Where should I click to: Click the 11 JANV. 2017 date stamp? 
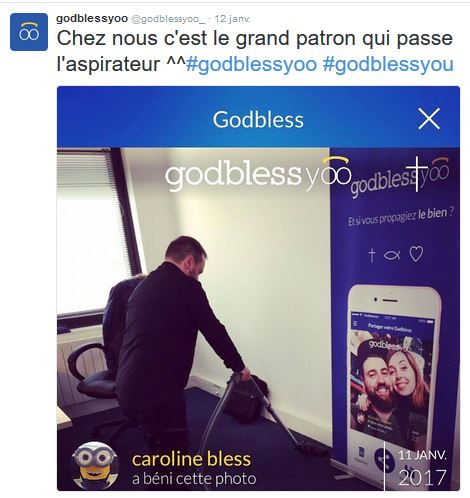tap(422, 469)
